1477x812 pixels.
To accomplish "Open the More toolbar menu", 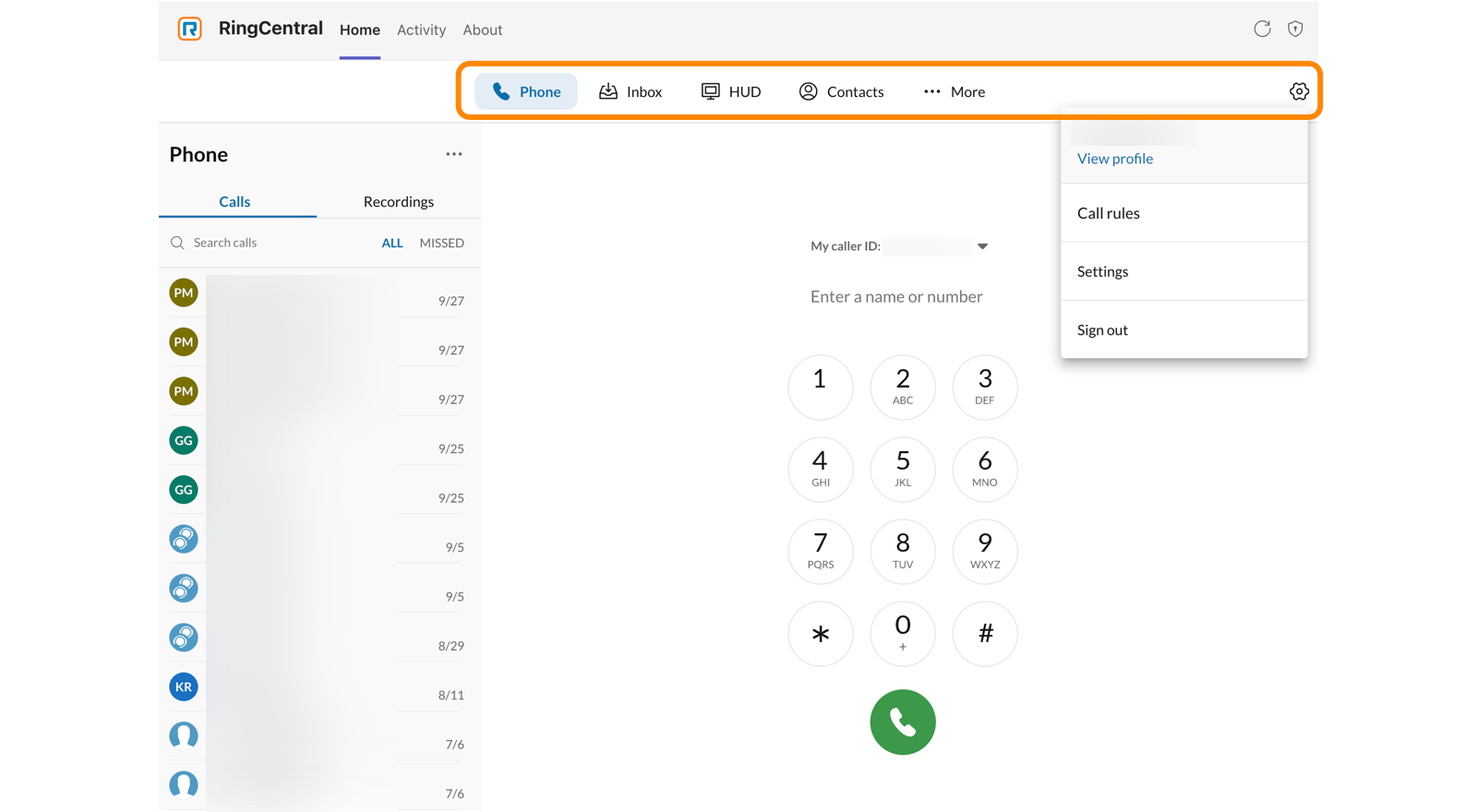I will (955, 91).
